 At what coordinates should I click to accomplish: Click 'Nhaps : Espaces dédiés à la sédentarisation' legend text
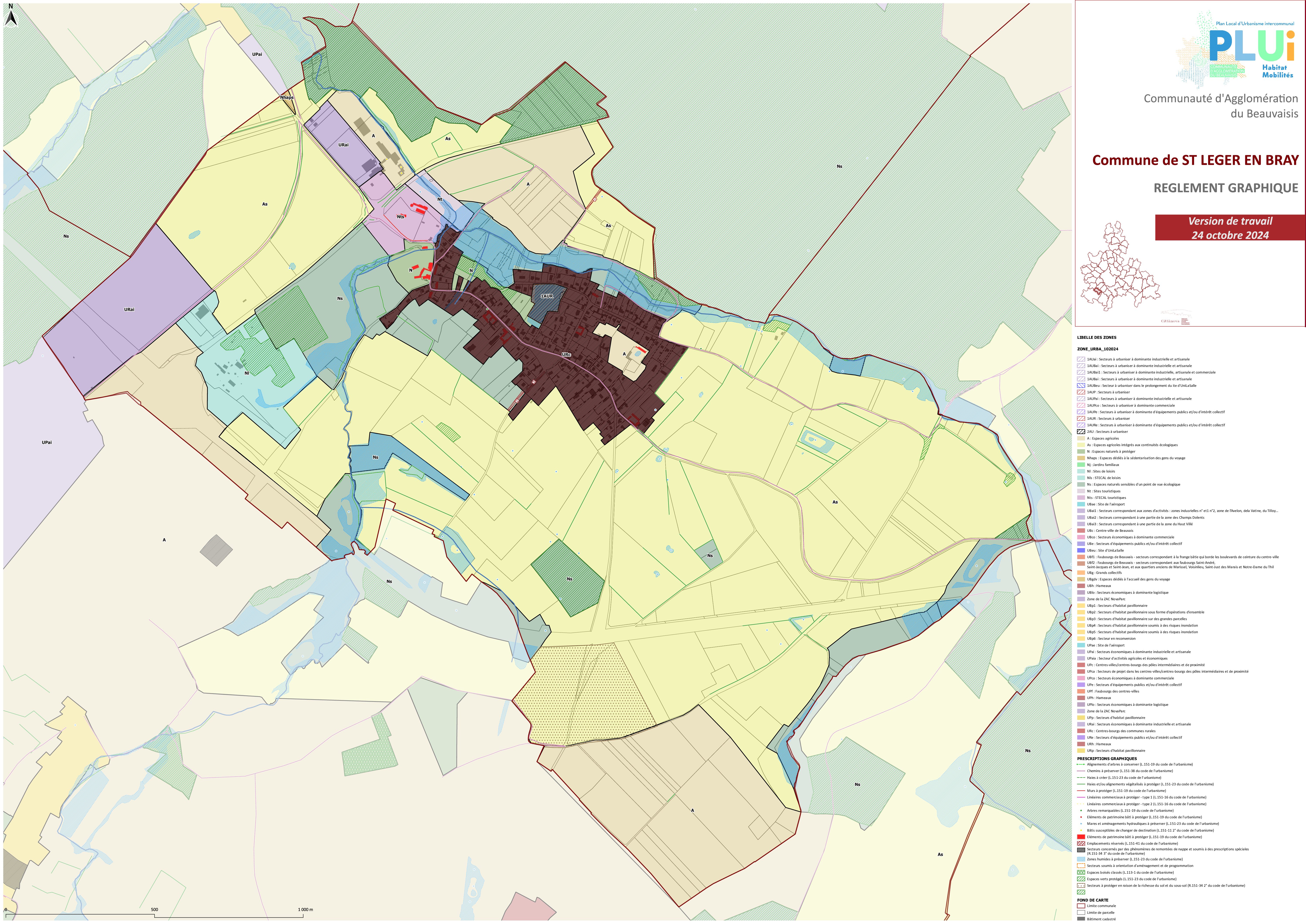click(x=1136, y=458)
